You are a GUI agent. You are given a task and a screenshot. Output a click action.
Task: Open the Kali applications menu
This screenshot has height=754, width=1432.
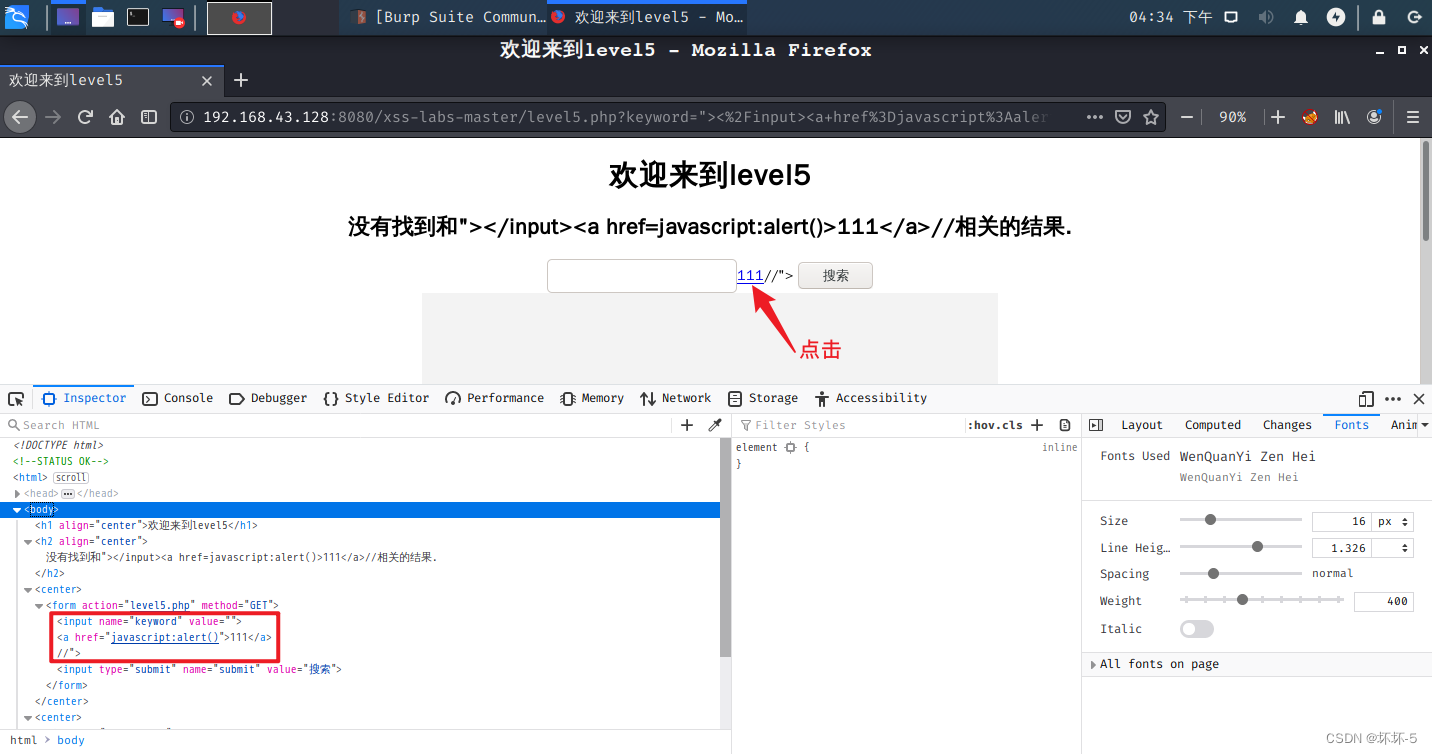[x=17, y=17]
